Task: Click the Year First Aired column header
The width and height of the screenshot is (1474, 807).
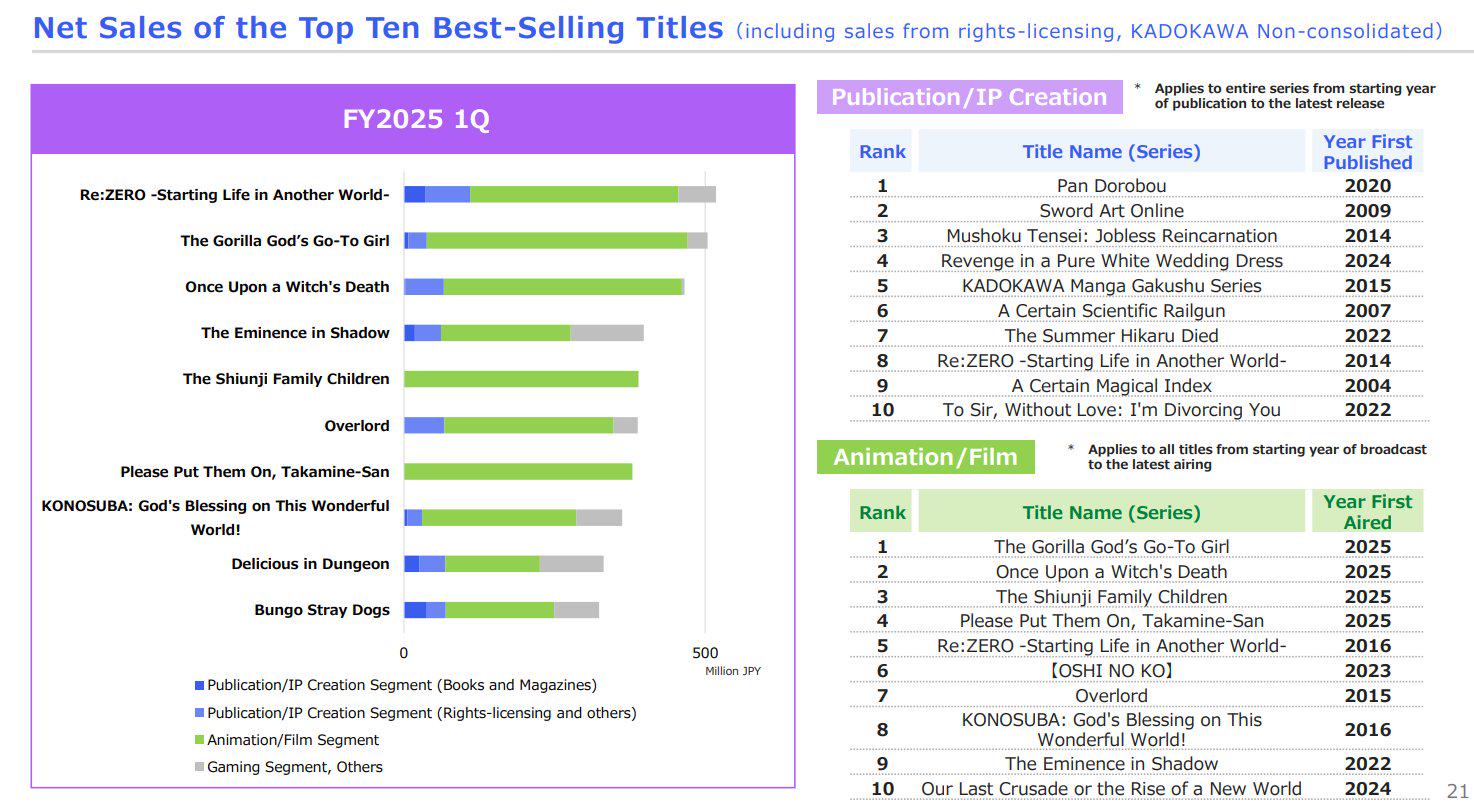Action: coord(1367,512)
